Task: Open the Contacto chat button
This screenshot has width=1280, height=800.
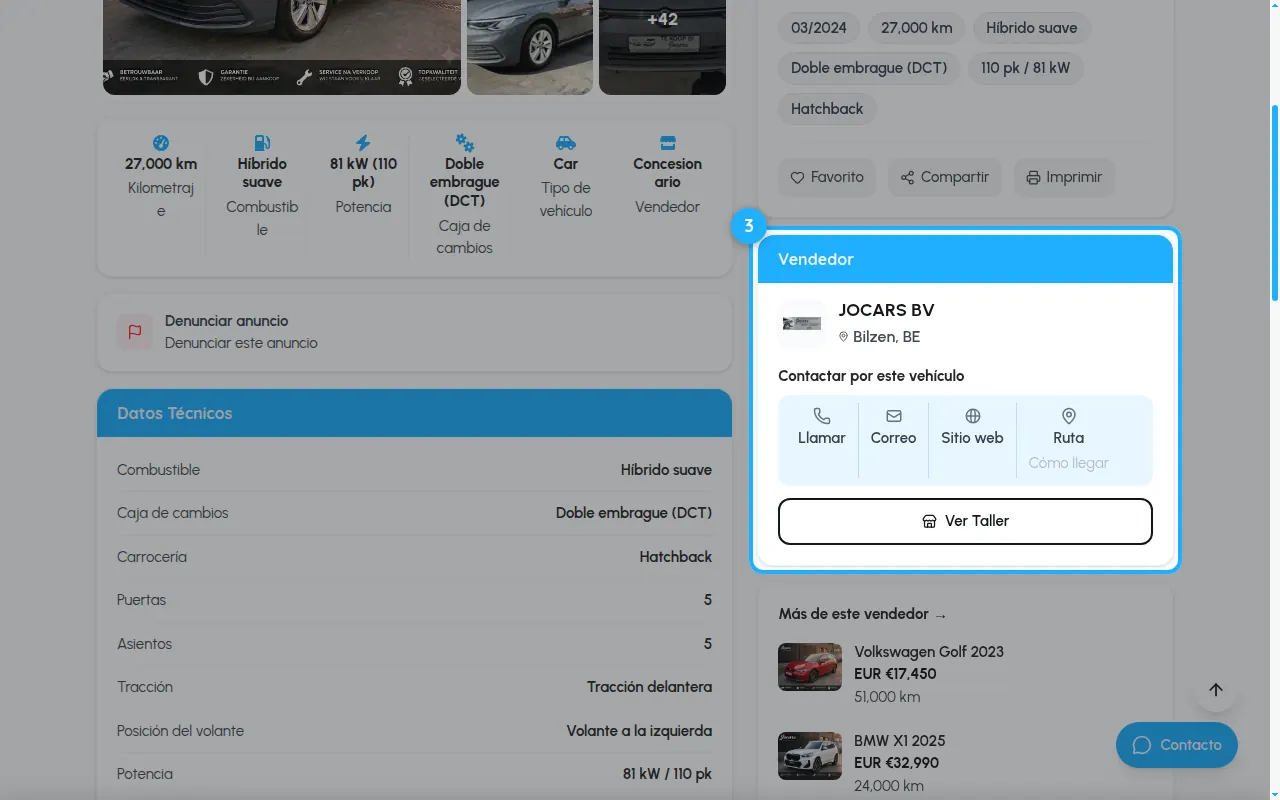Action: (1177, 745)
